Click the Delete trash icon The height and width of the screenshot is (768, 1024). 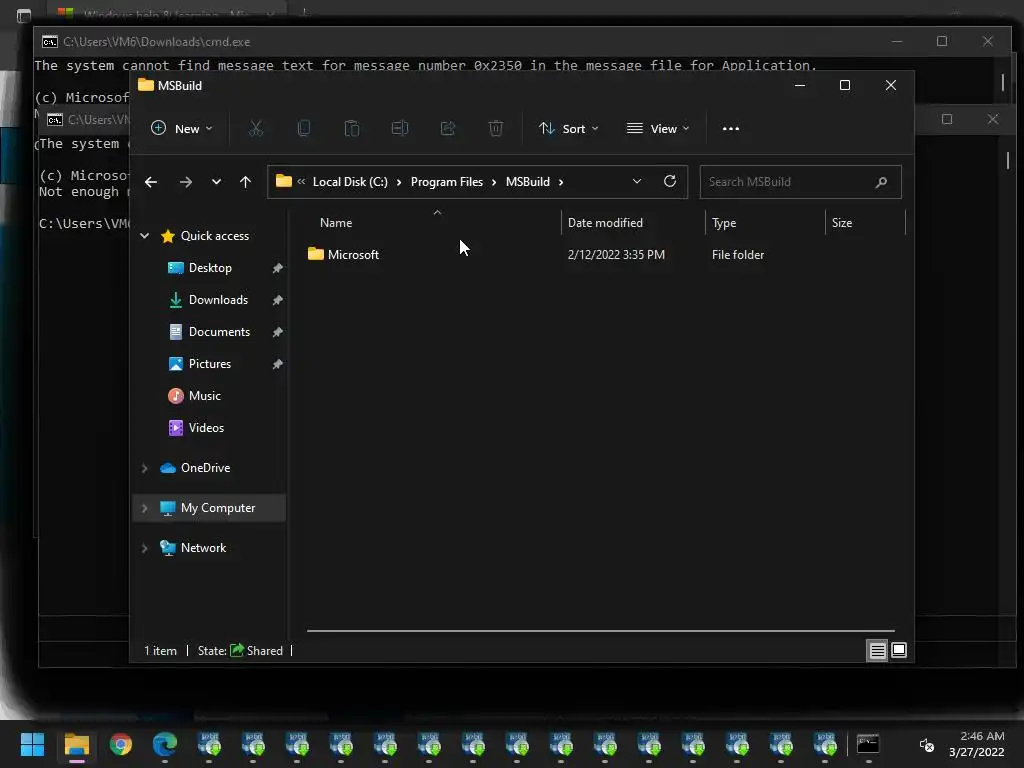[x=496, y=129]
